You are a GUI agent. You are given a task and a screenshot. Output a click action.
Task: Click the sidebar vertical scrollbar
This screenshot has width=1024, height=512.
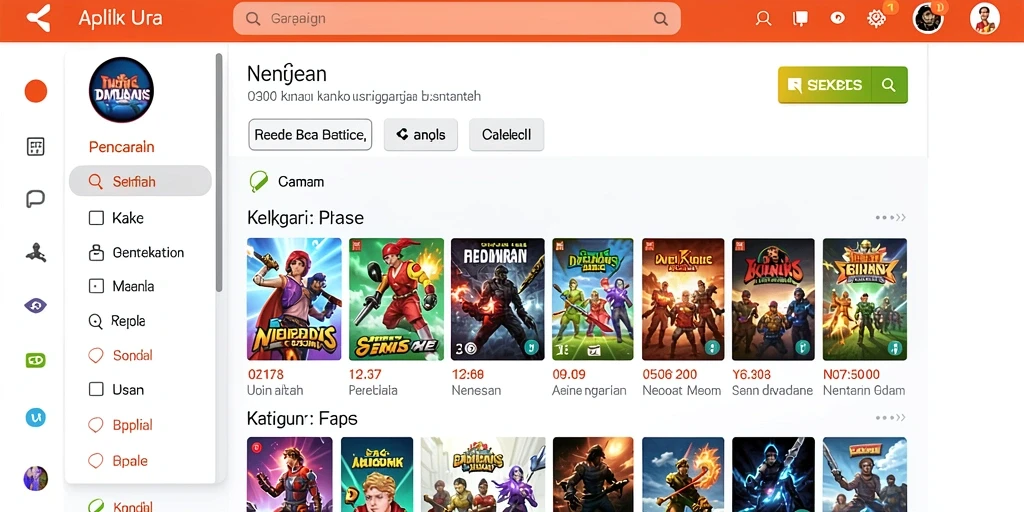click(x=219, y=172)
